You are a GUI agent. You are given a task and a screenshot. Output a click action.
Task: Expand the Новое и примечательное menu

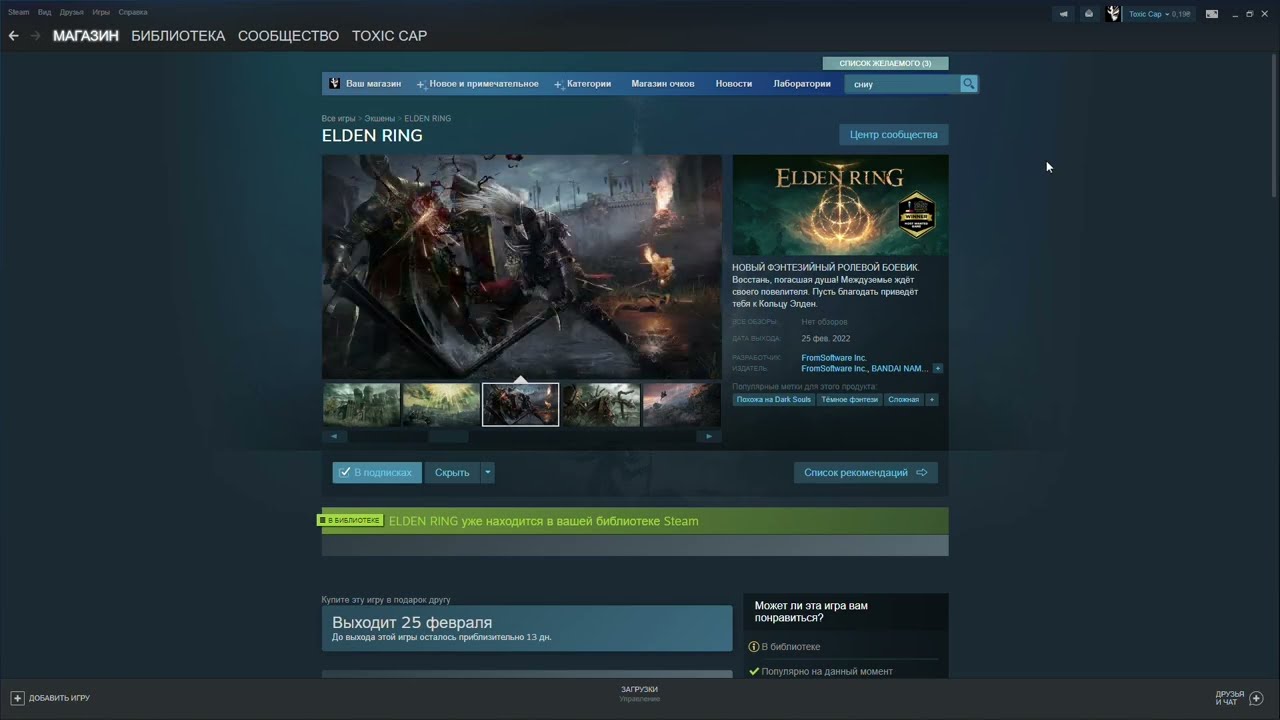(478, 84)
